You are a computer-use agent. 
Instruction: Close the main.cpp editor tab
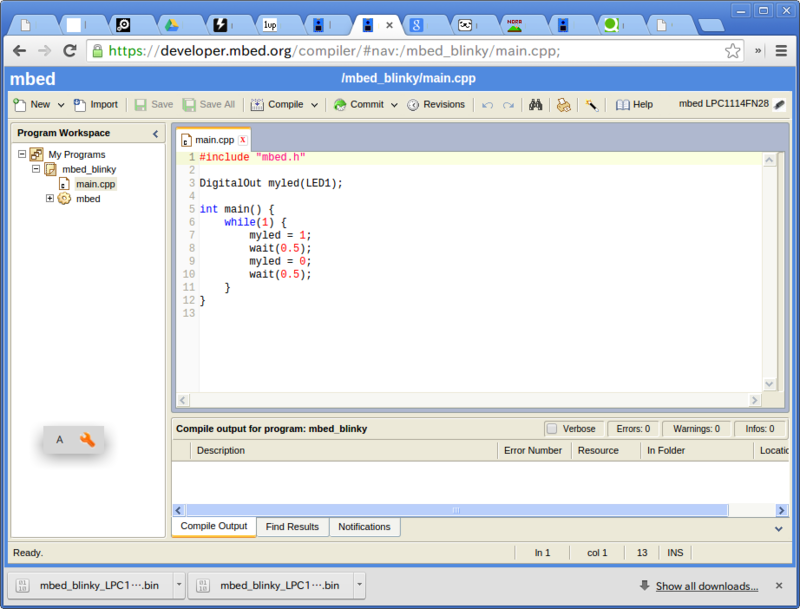[x=243, y=140]
